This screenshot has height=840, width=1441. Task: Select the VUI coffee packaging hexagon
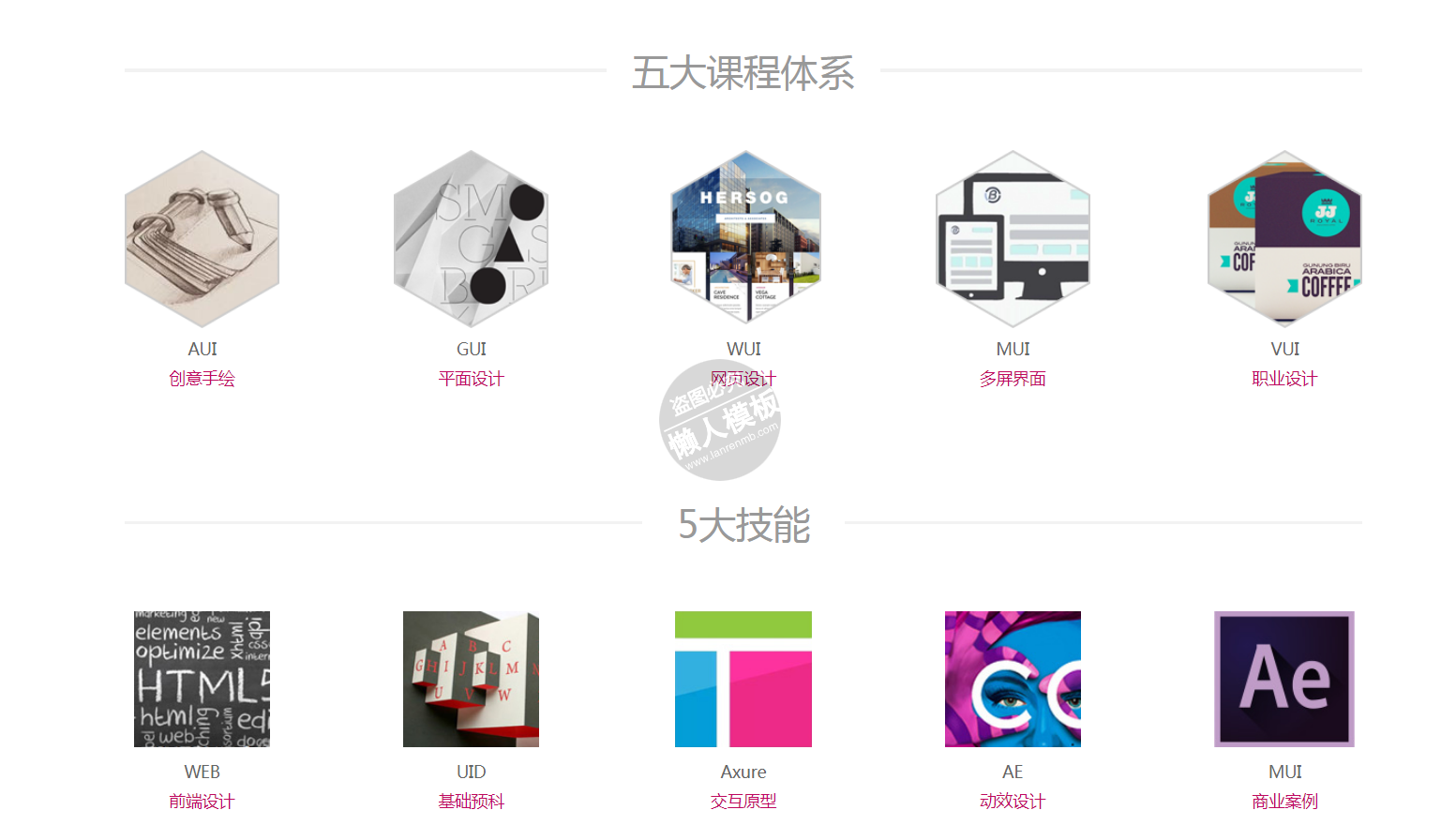tap(1284, 239)
